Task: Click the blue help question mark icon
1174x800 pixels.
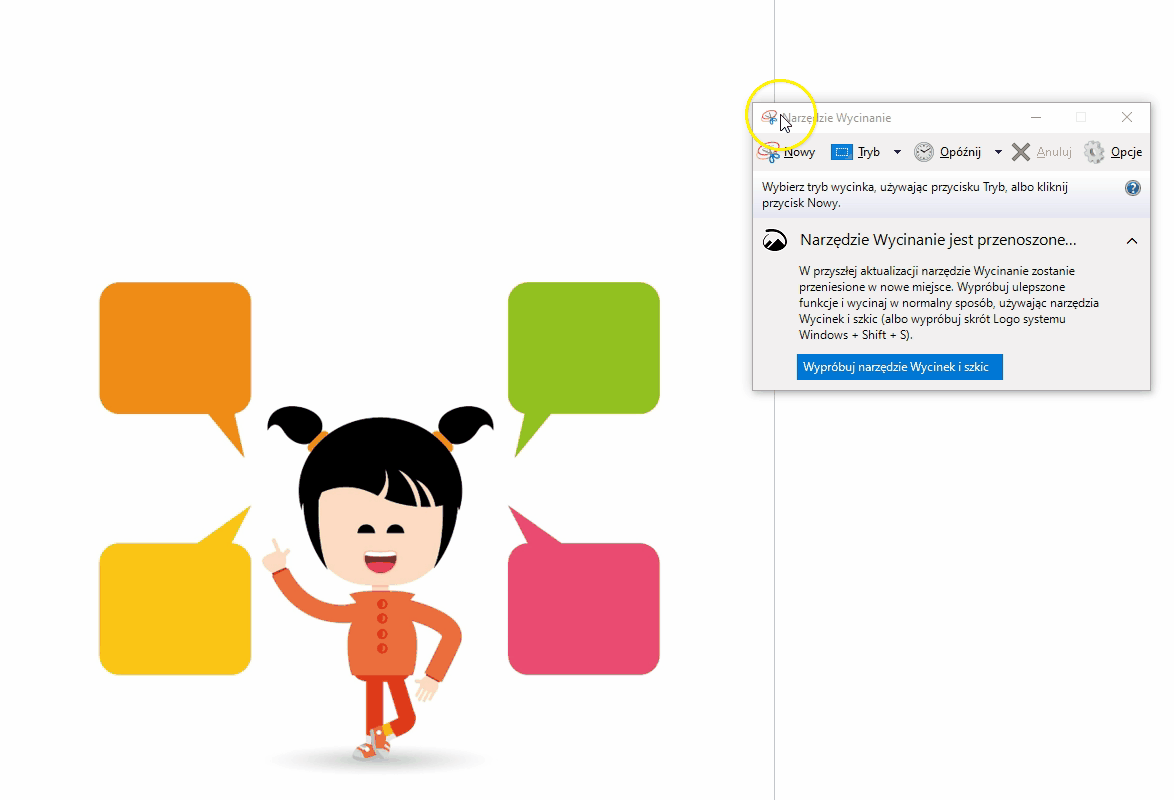Action: 1133,188
